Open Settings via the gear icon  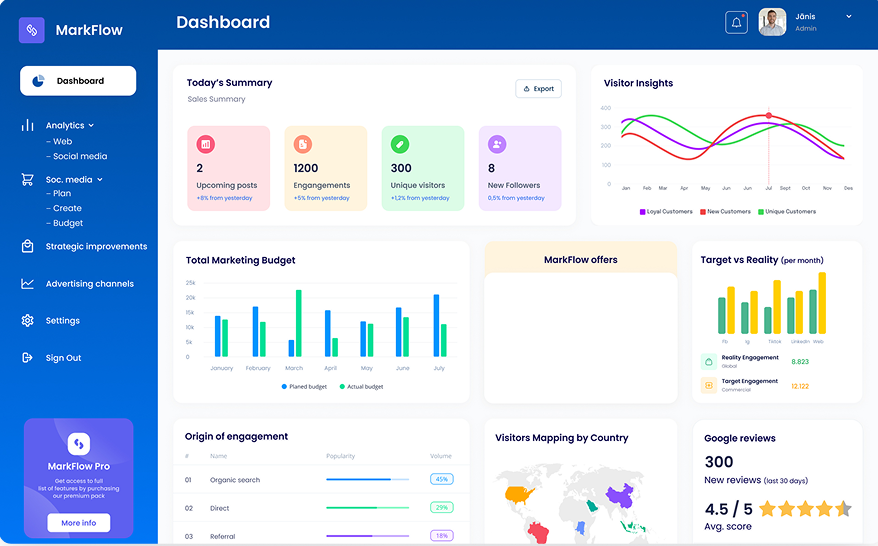click(x=27, y=321)
